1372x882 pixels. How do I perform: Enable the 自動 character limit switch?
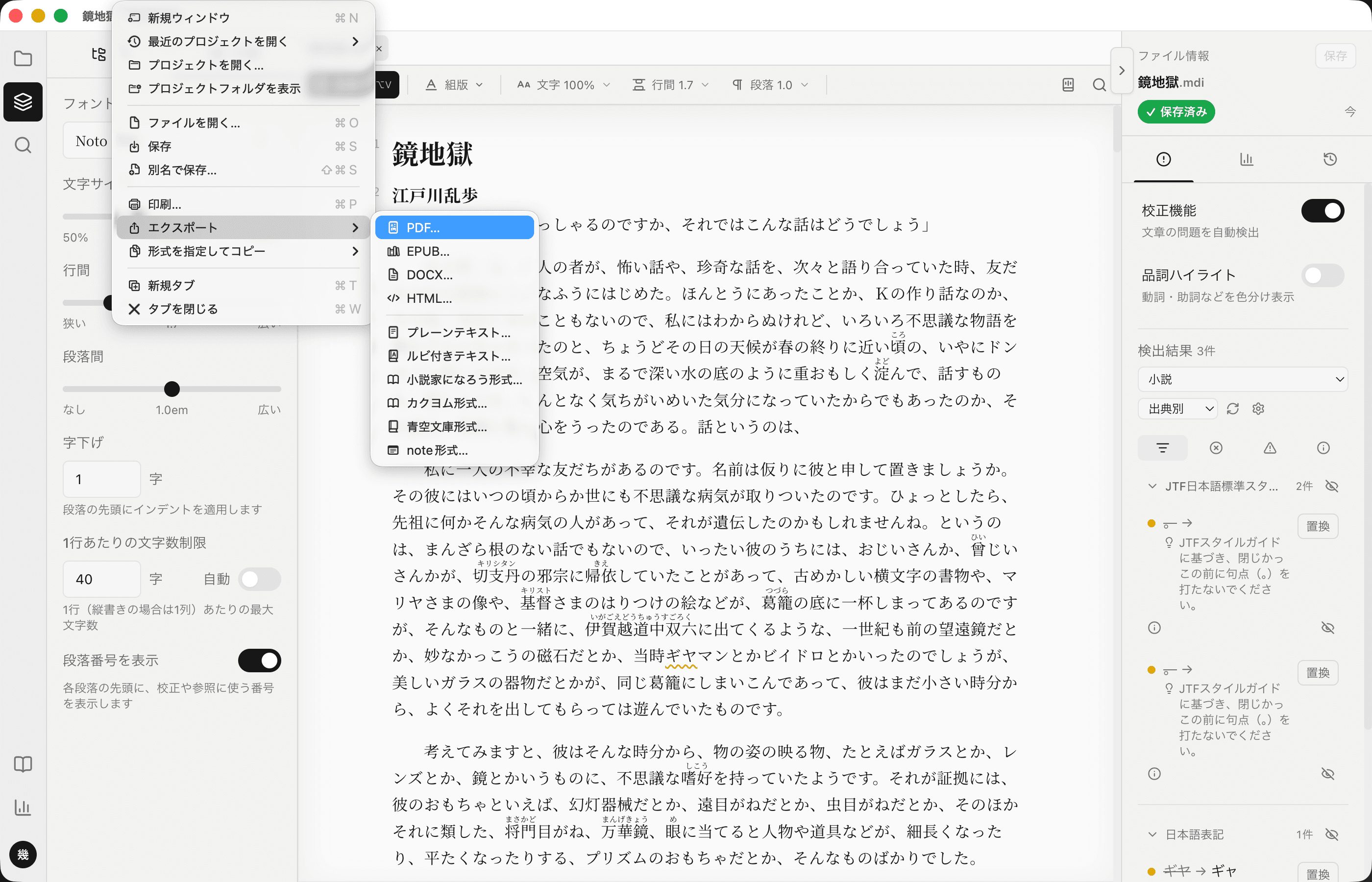point(259,579)
